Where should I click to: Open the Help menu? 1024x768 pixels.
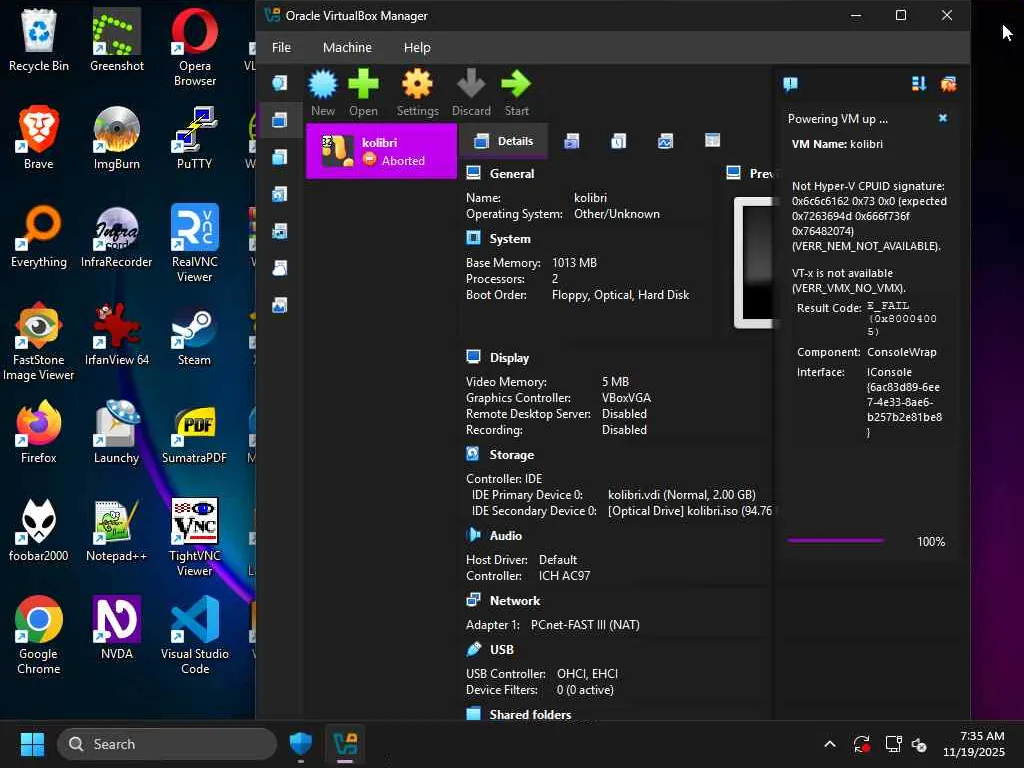pyautogui.click(x=417, y=47)
